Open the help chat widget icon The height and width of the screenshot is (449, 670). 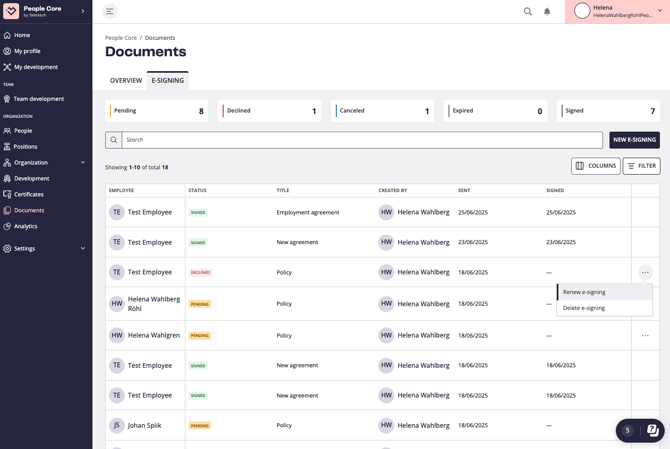(652, 430)
